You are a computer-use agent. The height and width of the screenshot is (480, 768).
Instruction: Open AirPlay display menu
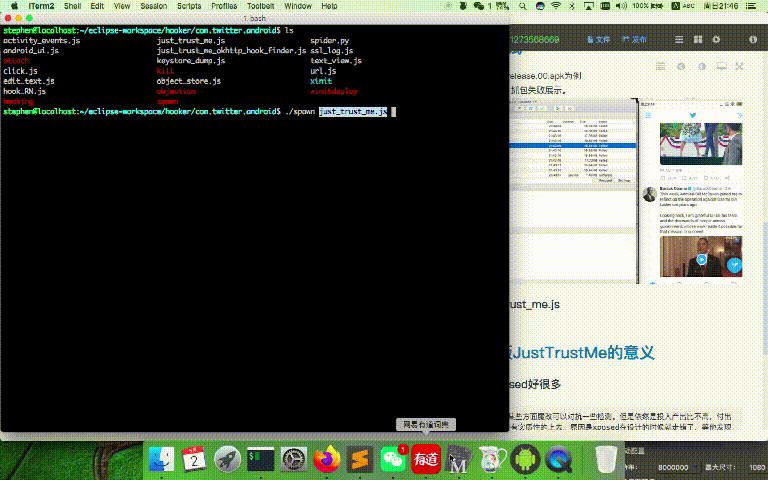click(x=589, y=6)
